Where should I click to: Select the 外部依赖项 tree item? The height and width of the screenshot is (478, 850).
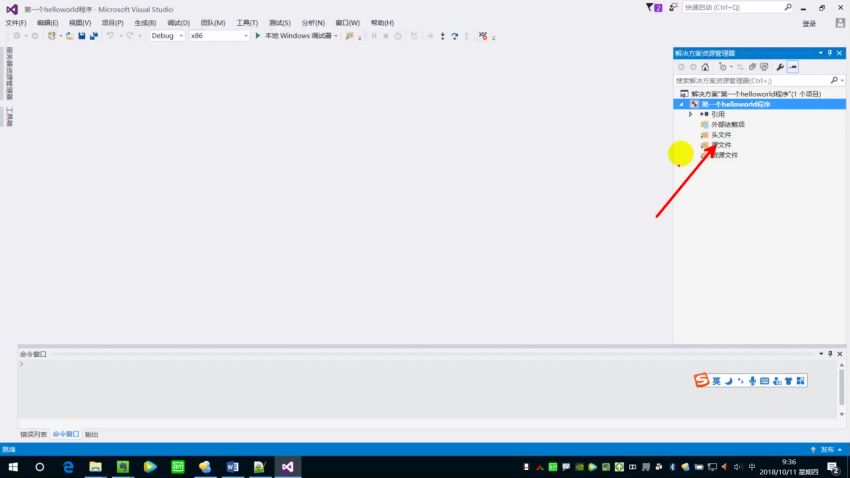coord(727,125)
